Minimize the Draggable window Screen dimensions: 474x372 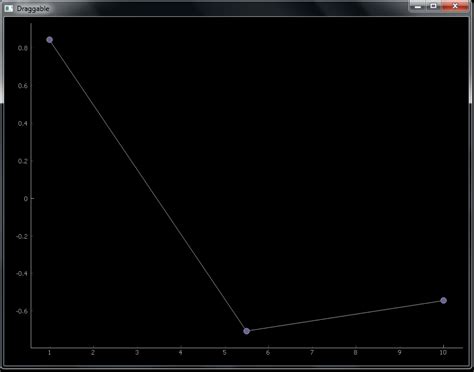tap(418, 6)
